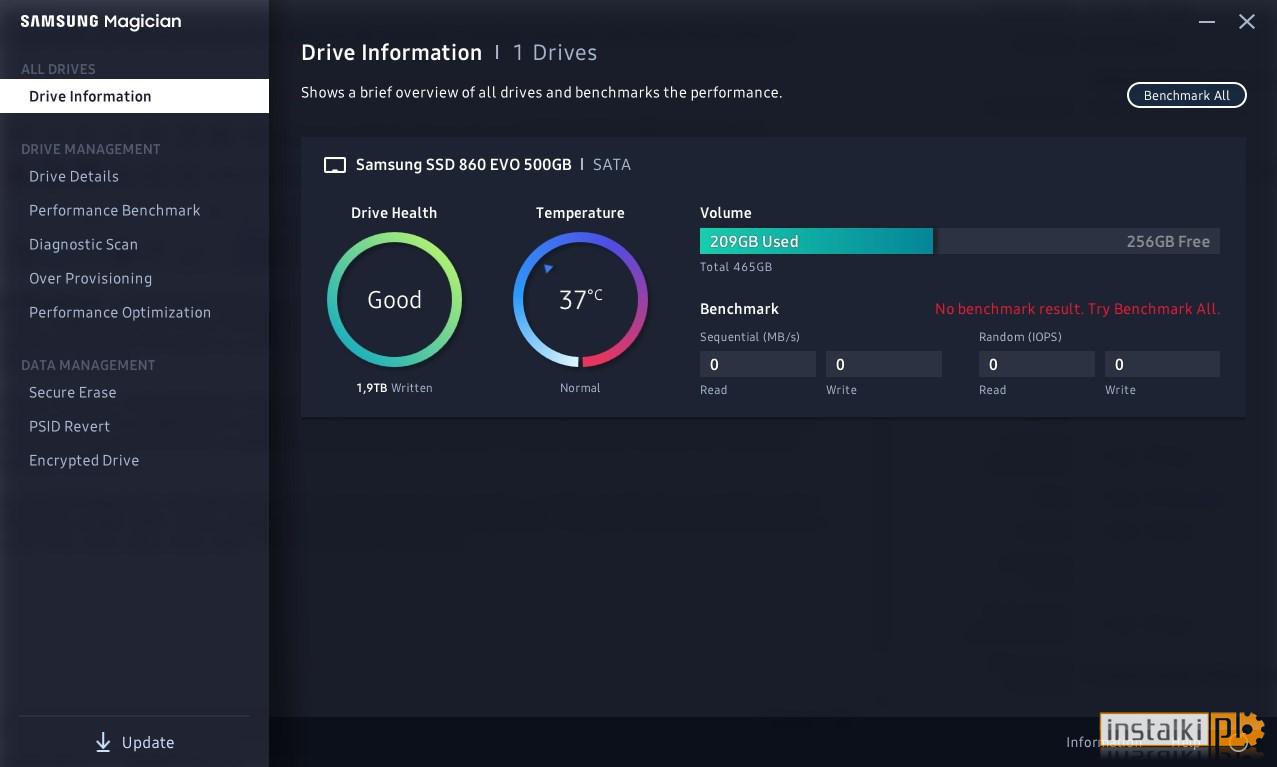Select Drive Information in the sidebar
1277x767 pixels.
point(134,96)
